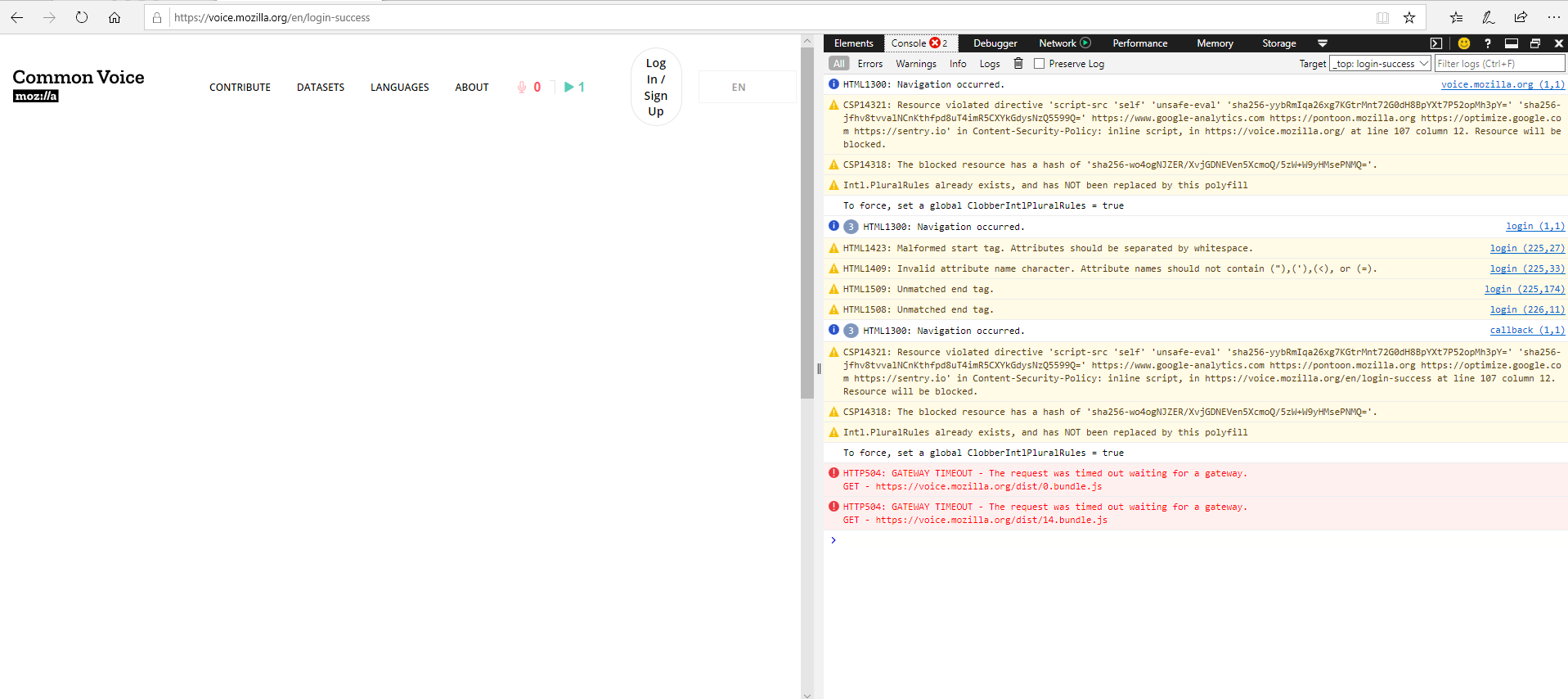Expand the grouped callback Navigation occurred entry
Image resolution: width=1568 pixels, height=699 pixels.
click(x=851, y=331)
